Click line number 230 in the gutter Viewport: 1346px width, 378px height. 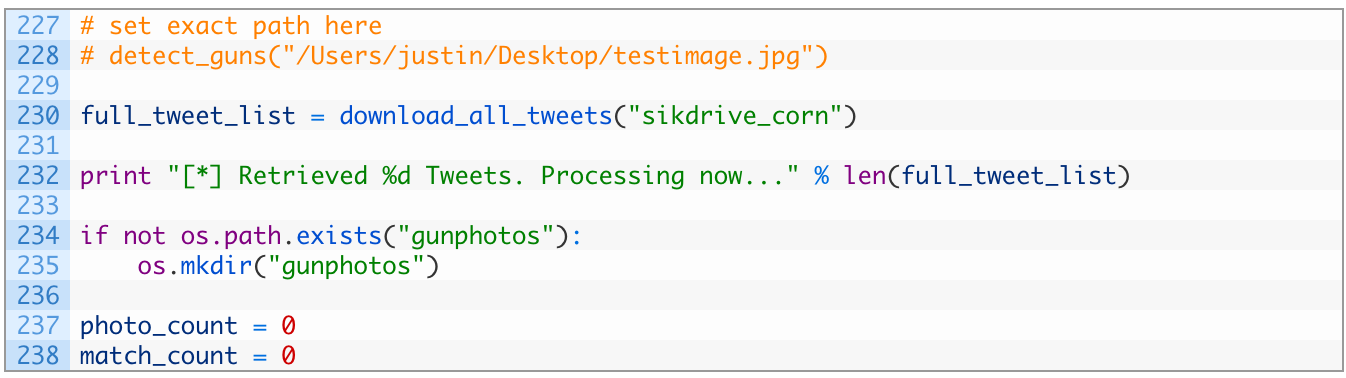click(x=37, y=116)
